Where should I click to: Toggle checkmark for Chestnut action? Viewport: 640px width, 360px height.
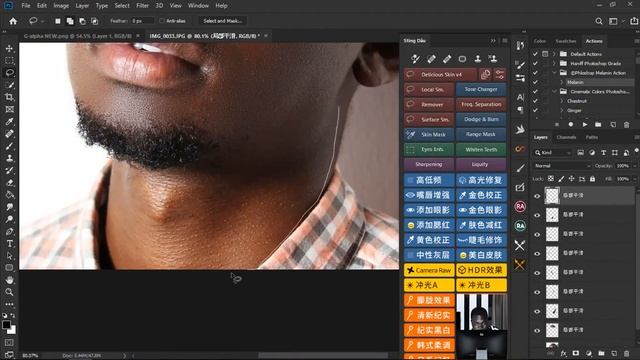[535, 101]
